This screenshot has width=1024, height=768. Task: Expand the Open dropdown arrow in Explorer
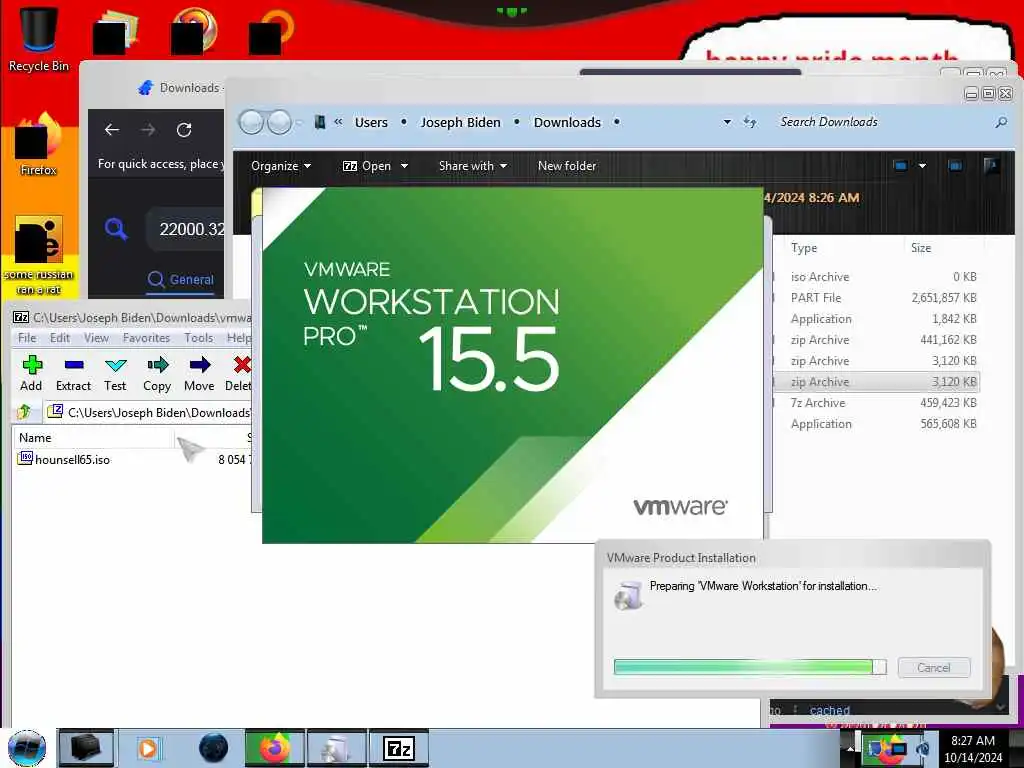point(404,166)
